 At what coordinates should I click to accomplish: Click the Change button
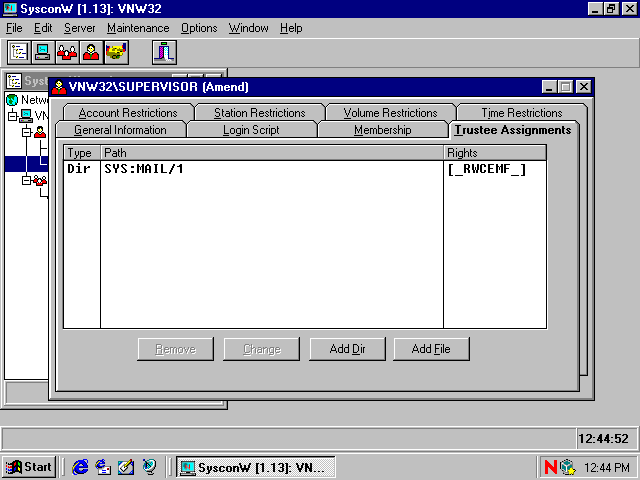pos(262,349)
